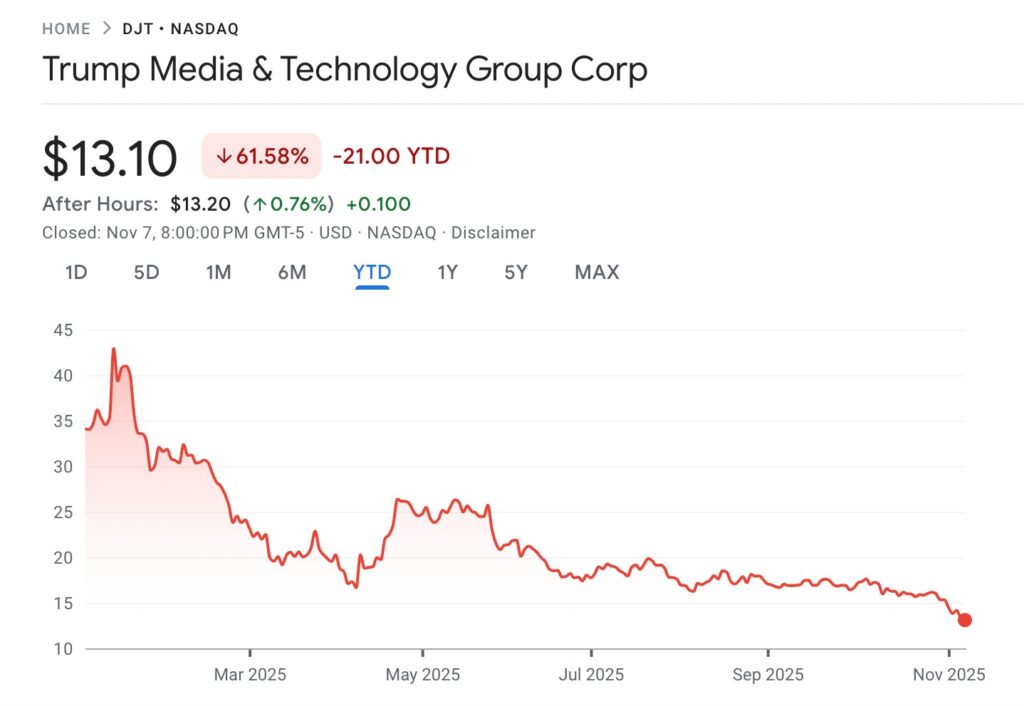
Task: Select the YTD tab
Action: pyautogui.click(x=371, y=272)
